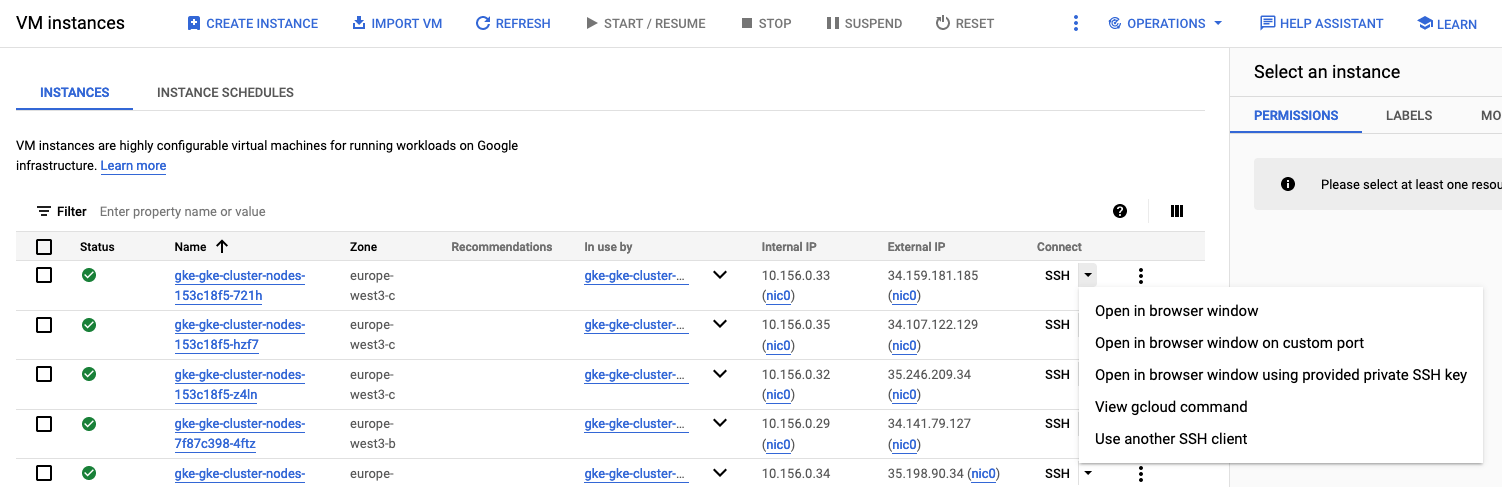
Task: Click SSH for instance 153c18f5-hzf7
Action: [x=1057, y=325]
